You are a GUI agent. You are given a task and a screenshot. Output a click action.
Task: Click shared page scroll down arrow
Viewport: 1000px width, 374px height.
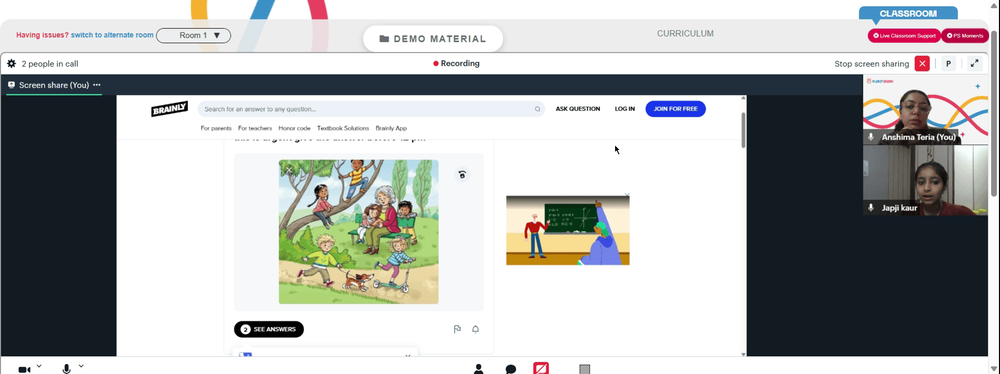pos(743,354)
